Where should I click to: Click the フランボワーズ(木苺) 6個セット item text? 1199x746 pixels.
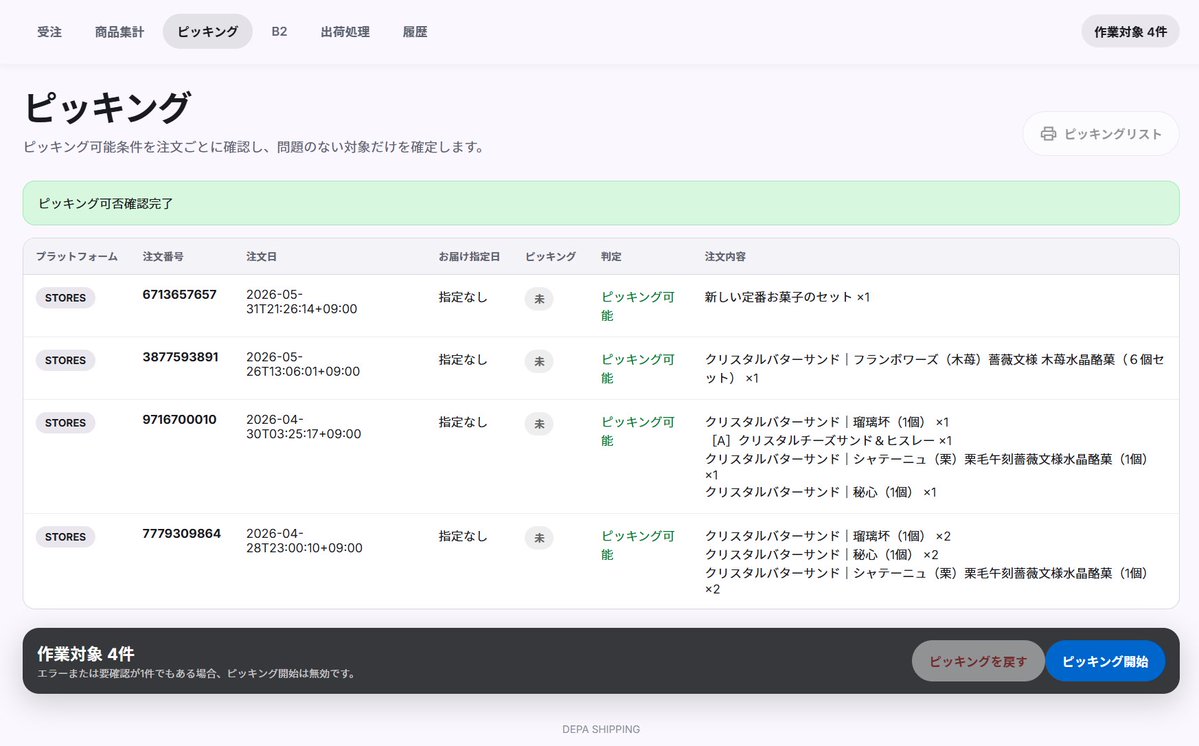tap(934, 368)
